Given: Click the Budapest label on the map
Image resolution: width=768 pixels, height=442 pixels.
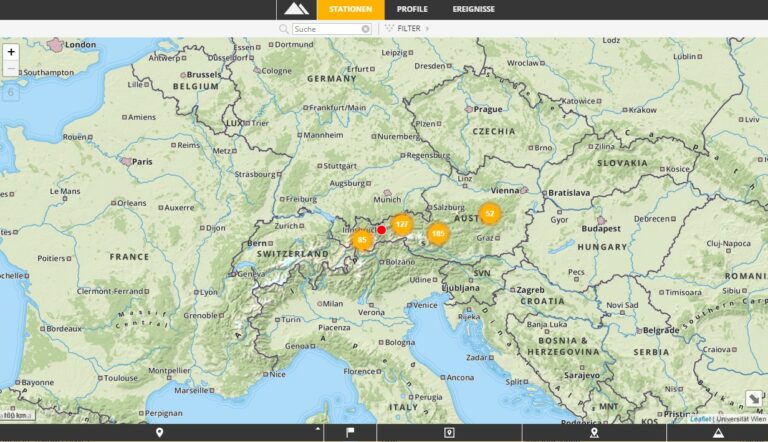Looking at the screenshot, I should (x=601, y=229).
